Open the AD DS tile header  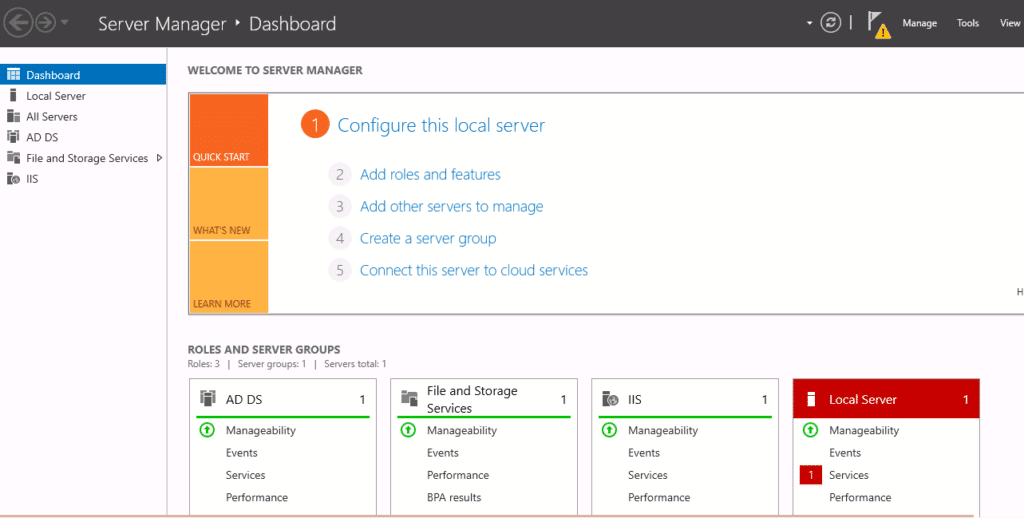pyautogui.click(x=283, y=399)
